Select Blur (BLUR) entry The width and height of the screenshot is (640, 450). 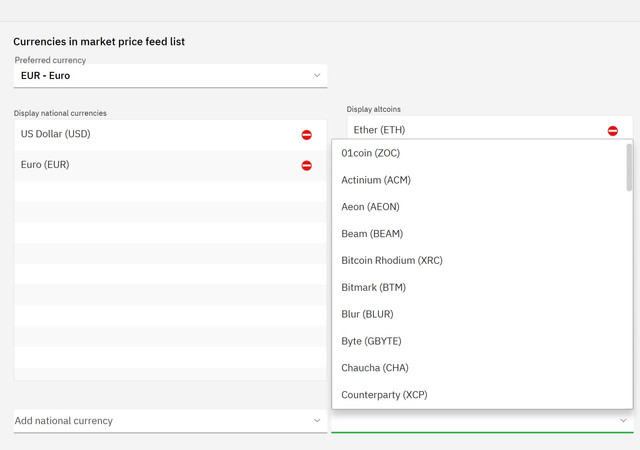click(x=479, y=314)
